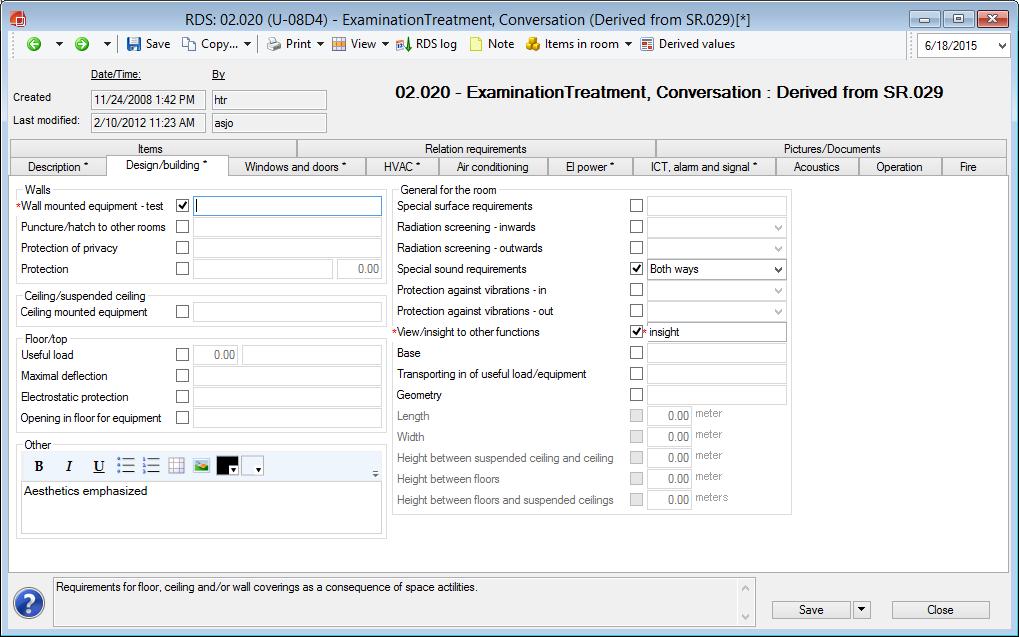This screenshot has width=1019, height=637.
Task: Switch to the HVAC tab
Action: (402, 167)
